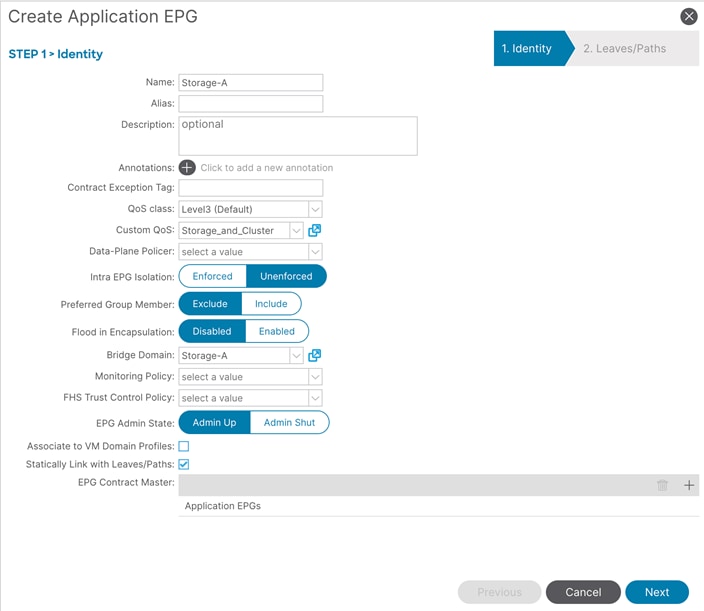
Task: Close the Create Application EPG dialog
Action: [x=688, y=16]
